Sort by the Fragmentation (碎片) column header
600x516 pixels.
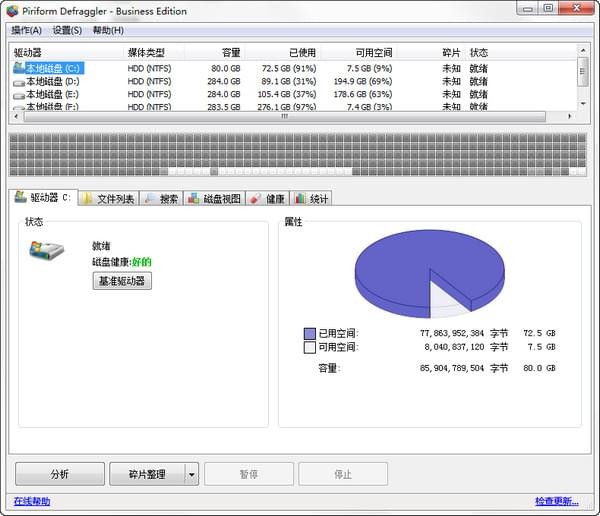tap(451, 52)
